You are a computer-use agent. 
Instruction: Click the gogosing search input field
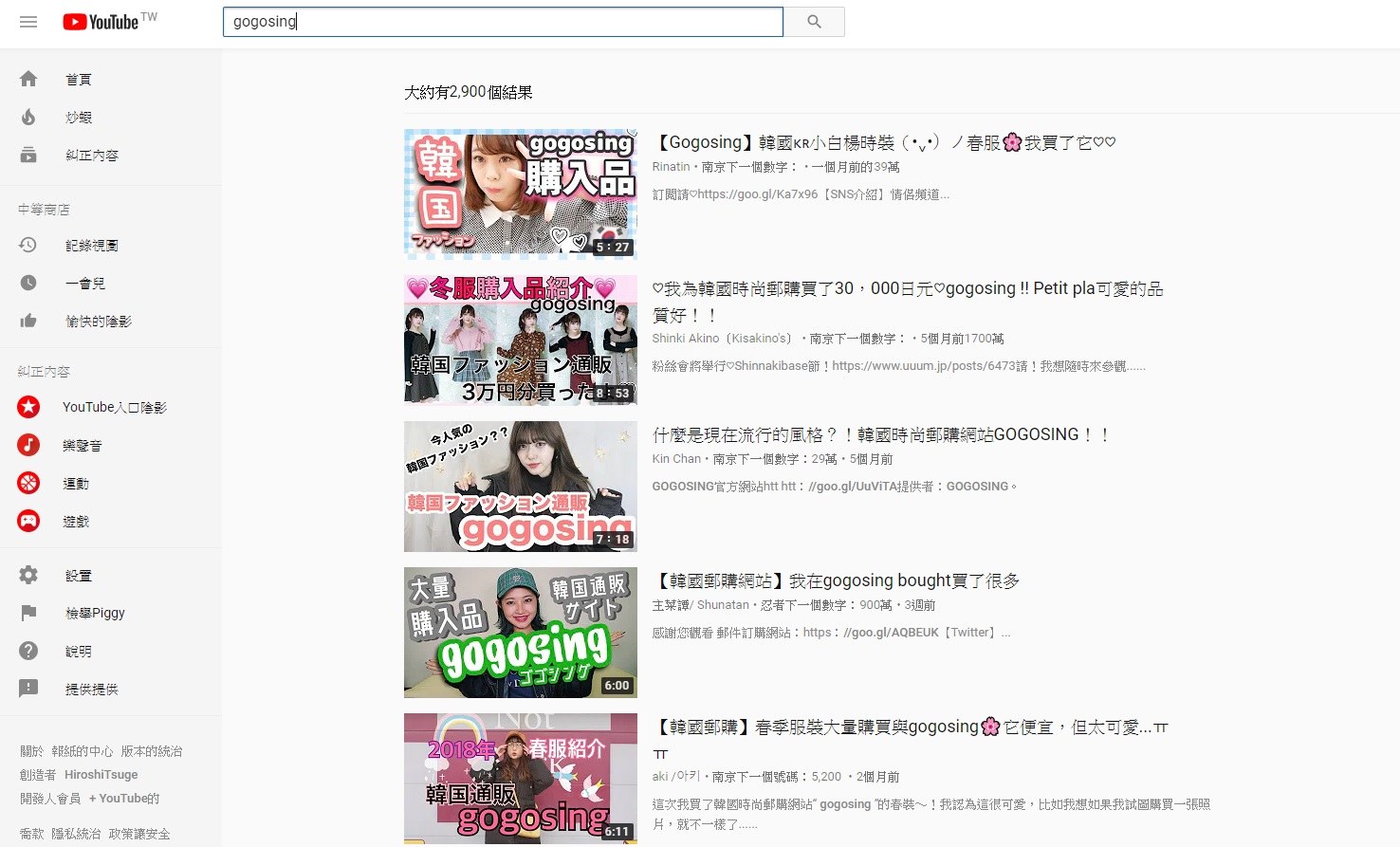(x=503, y=22)
